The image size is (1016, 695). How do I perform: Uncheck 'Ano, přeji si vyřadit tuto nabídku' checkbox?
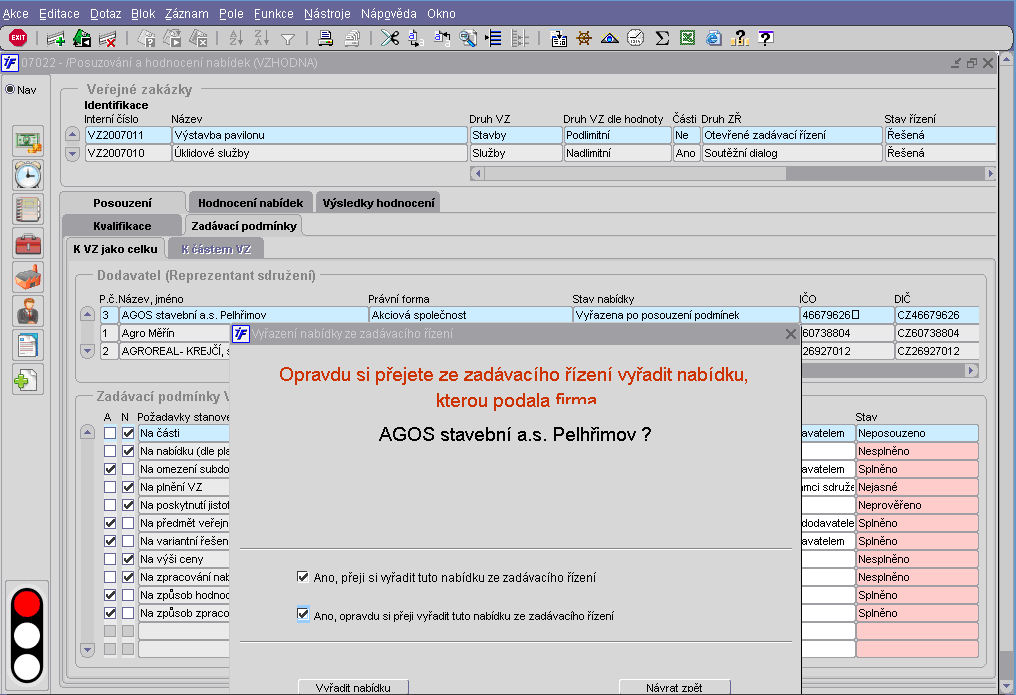point(303,577)
